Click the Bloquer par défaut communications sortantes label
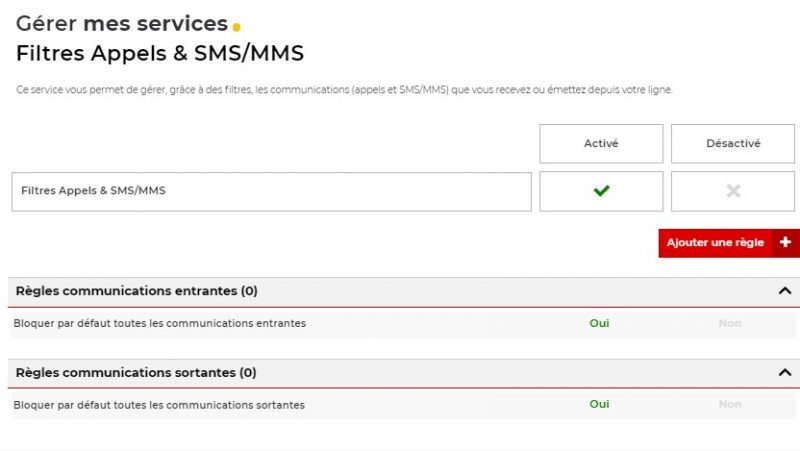 click(x=159, y=405)
